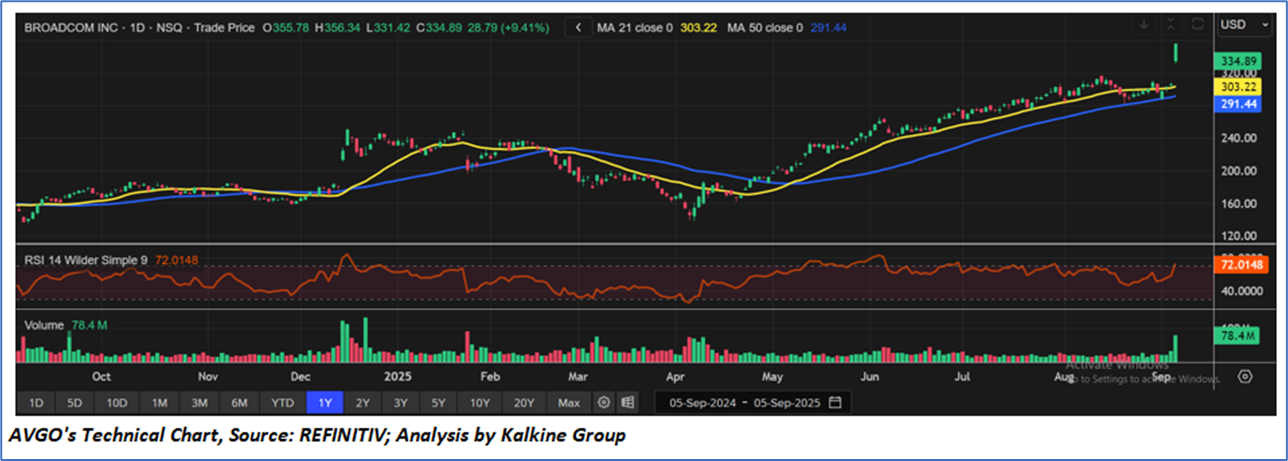This screenshot has width=1288, height=461.
Task: Select the 10D range tab
Action: point(117,402)
